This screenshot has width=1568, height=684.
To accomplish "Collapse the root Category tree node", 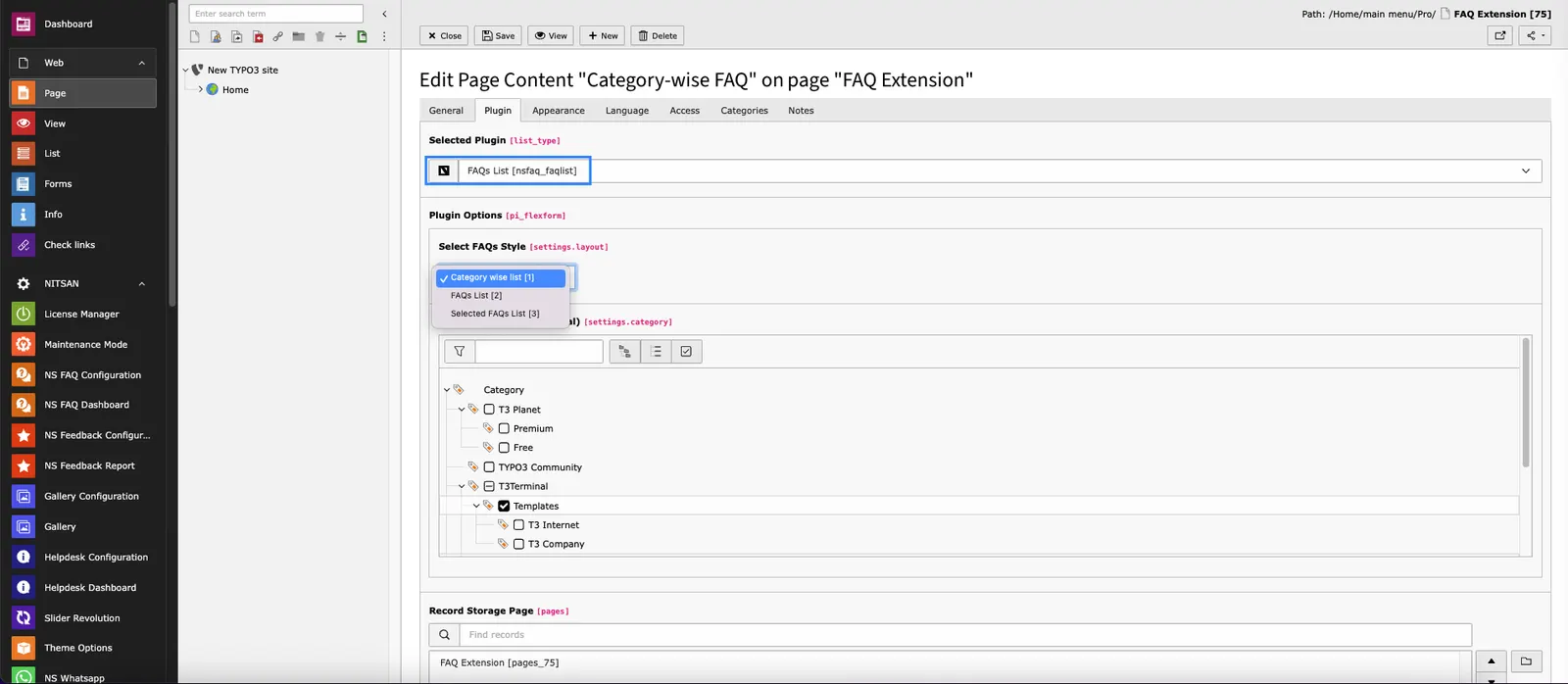I will 447,390.
